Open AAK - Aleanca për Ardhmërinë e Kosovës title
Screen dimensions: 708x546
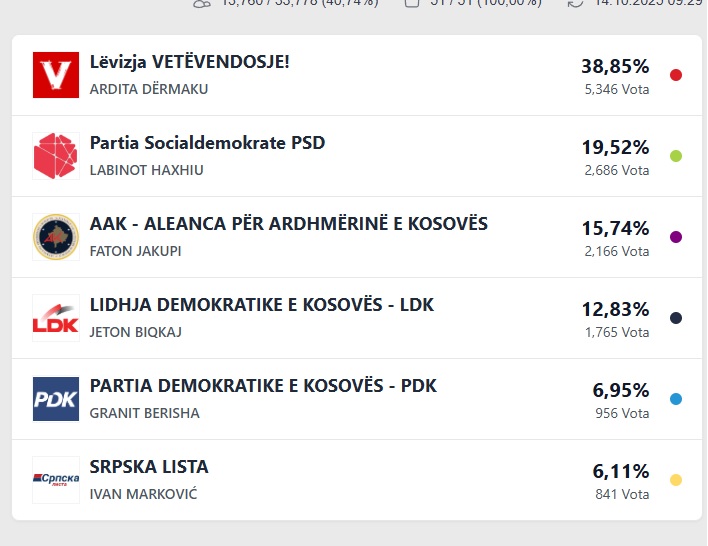click(289, 224)
